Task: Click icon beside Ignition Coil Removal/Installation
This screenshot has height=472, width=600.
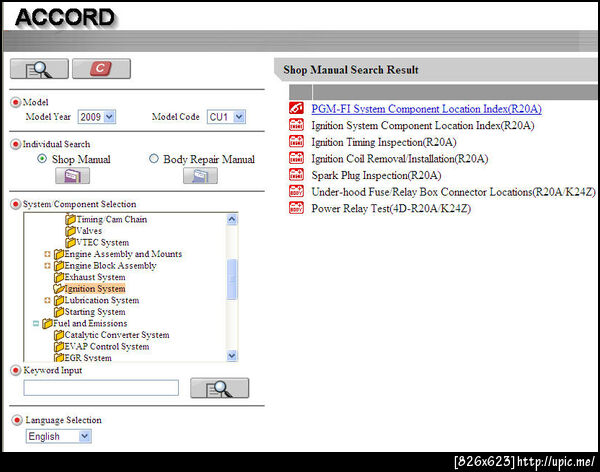Action: click(x=296, y=158)
